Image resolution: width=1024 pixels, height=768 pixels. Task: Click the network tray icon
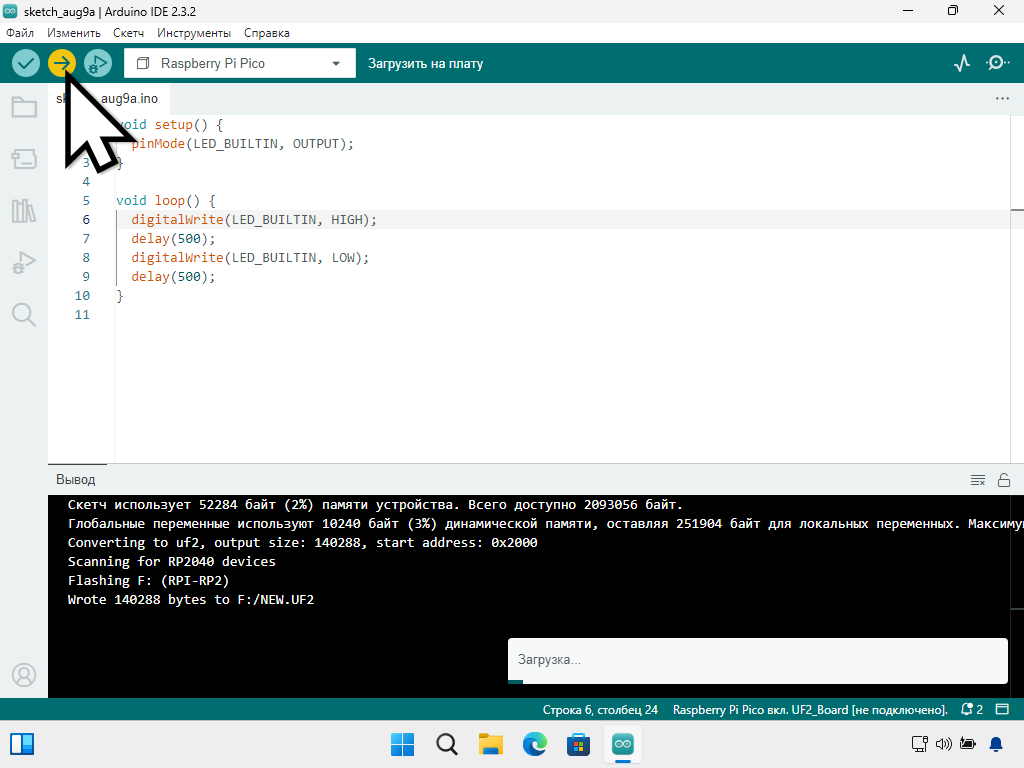click(x=920, y=744)
